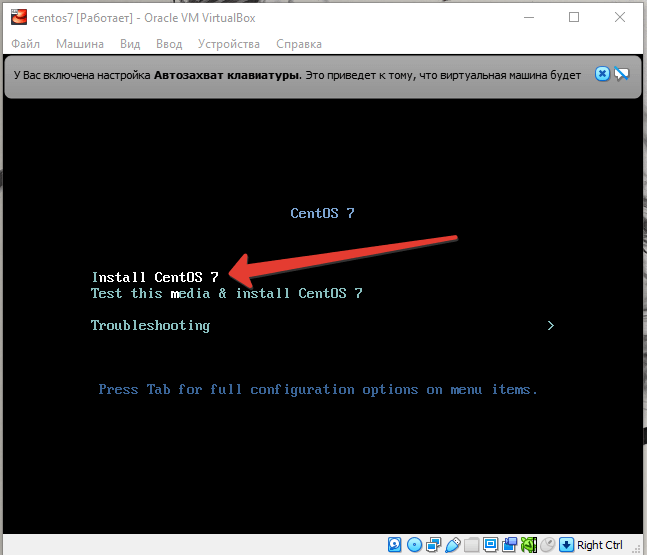Dismiss the keyboard auto-capture notification
The image size is (647, 555).
point(602,74)
